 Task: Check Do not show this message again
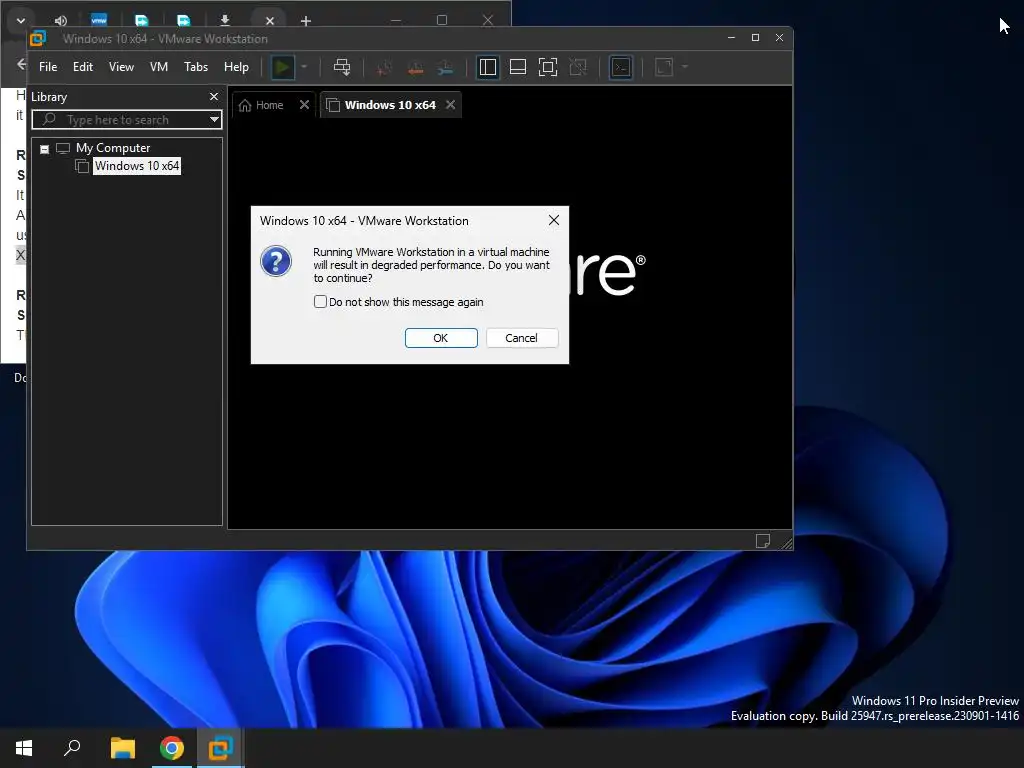[x=320, y=302]
